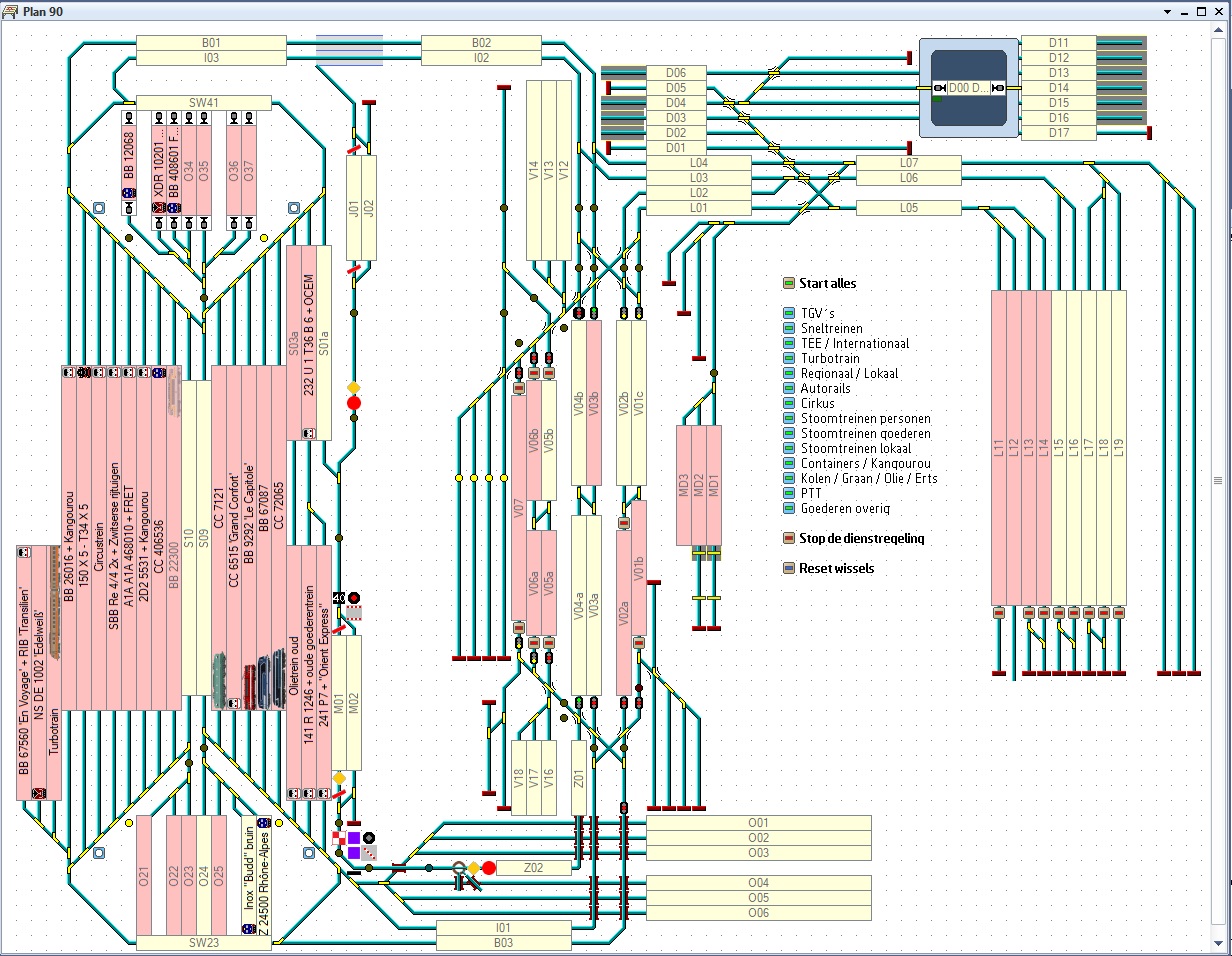Click the speed sign 40 marker

coord(339,598)
